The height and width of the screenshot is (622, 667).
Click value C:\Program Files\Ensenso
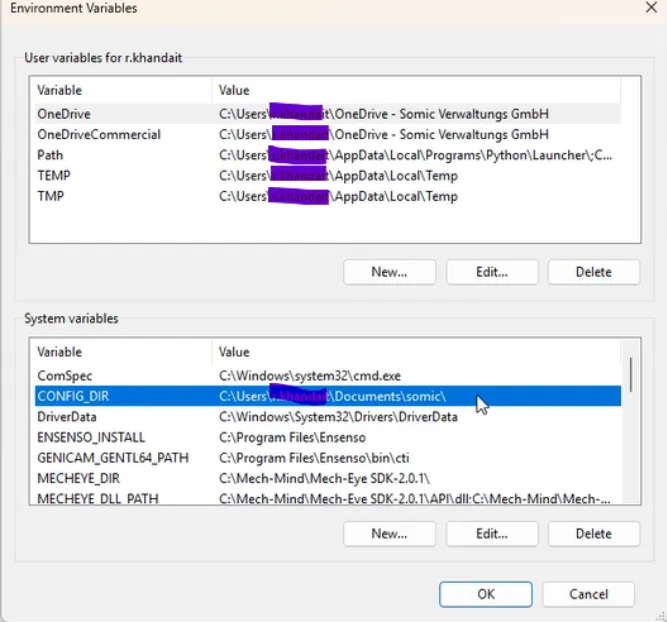[292, 437]
